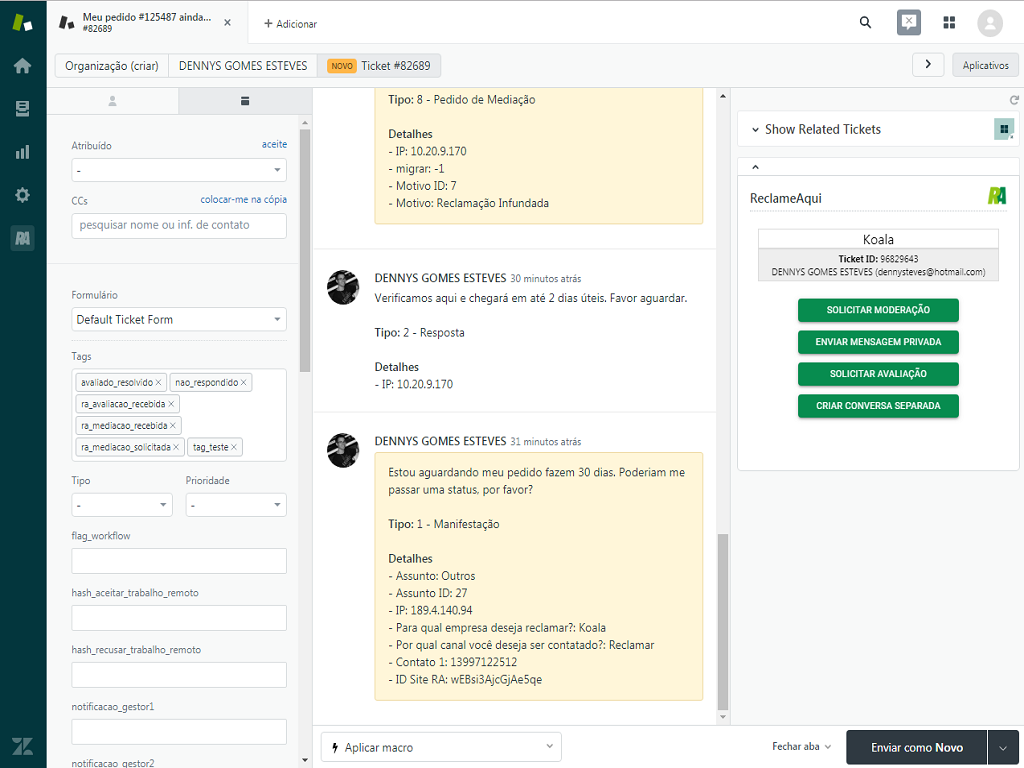The image size is (1024, 768).
Task: Open the Organização (criar) tab
Action: point(111,66)
